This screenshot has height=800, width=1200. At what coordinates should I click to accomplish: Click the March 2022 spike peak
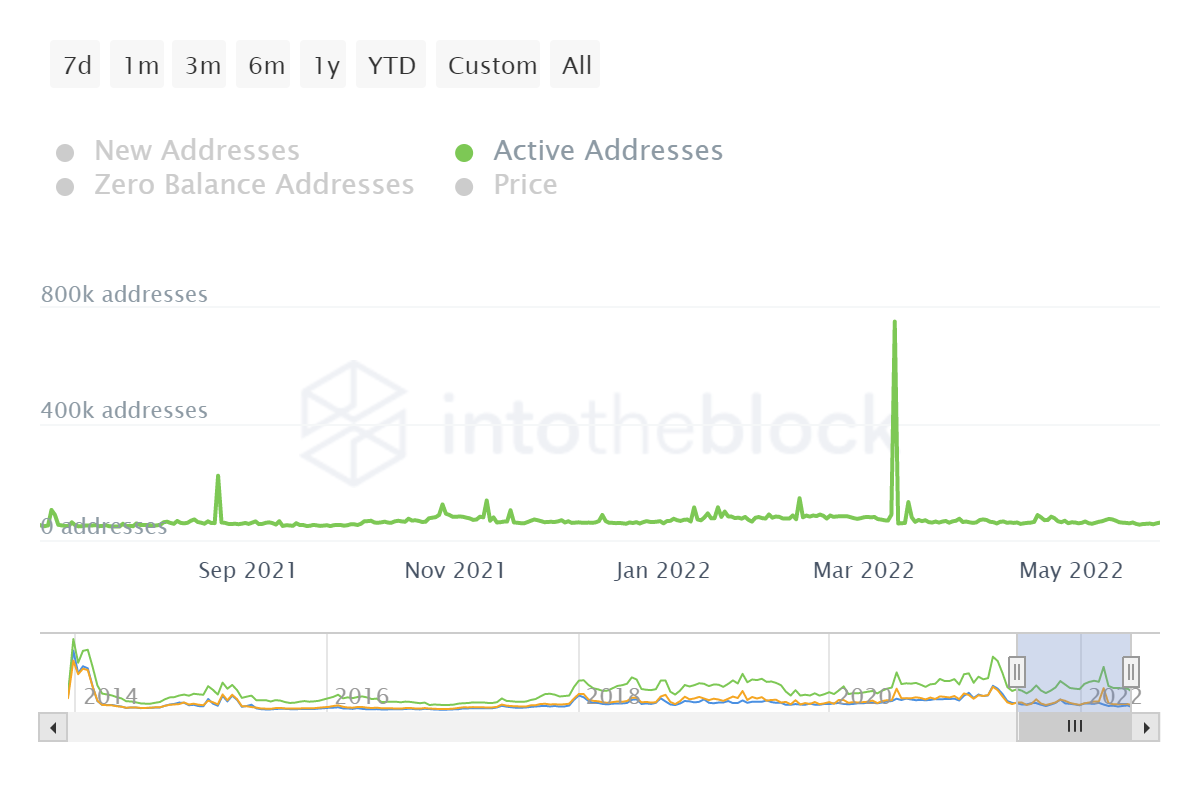pos(894,323)
